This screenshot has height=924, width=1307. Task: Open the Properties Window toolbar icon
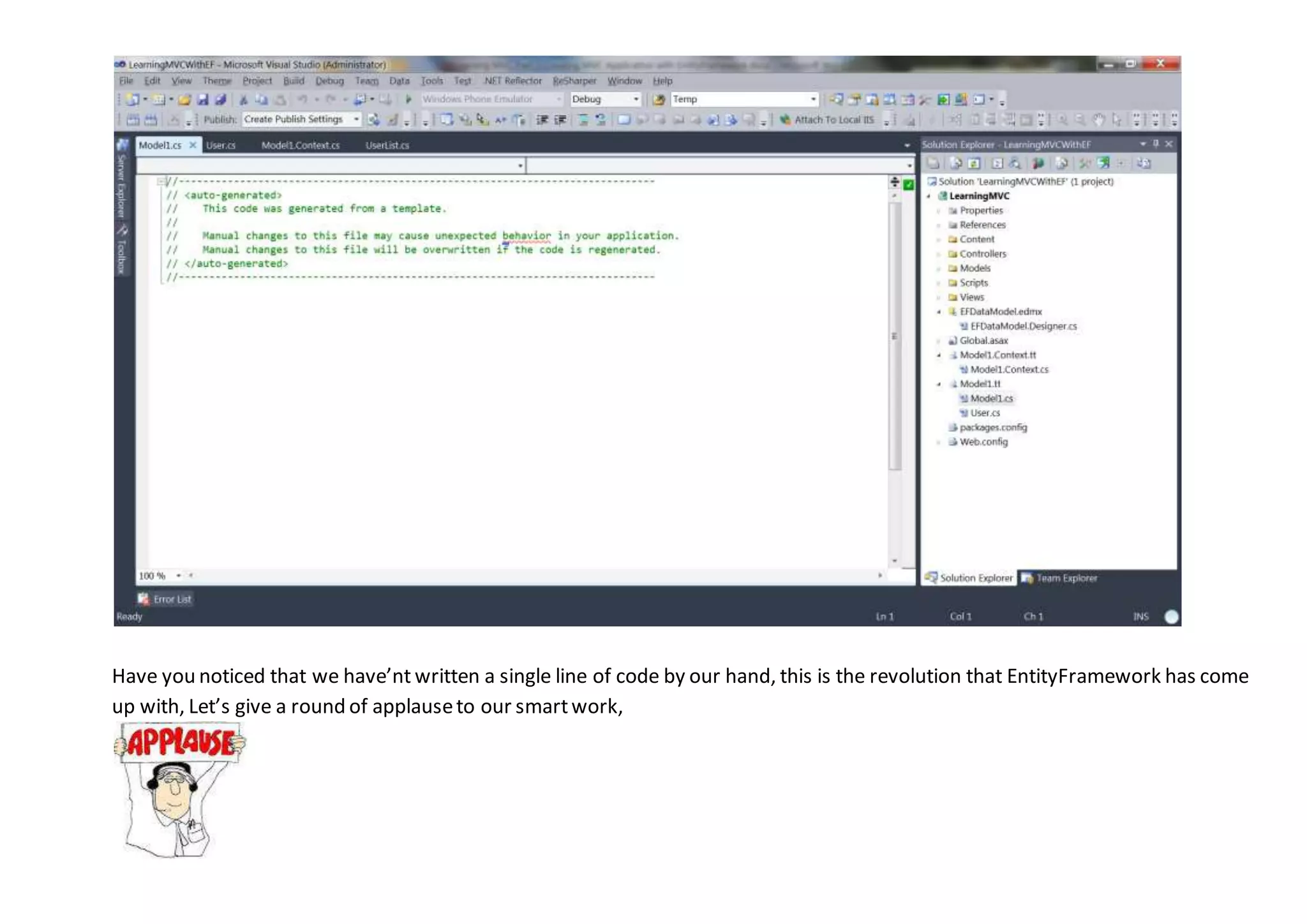pos(854,100)
